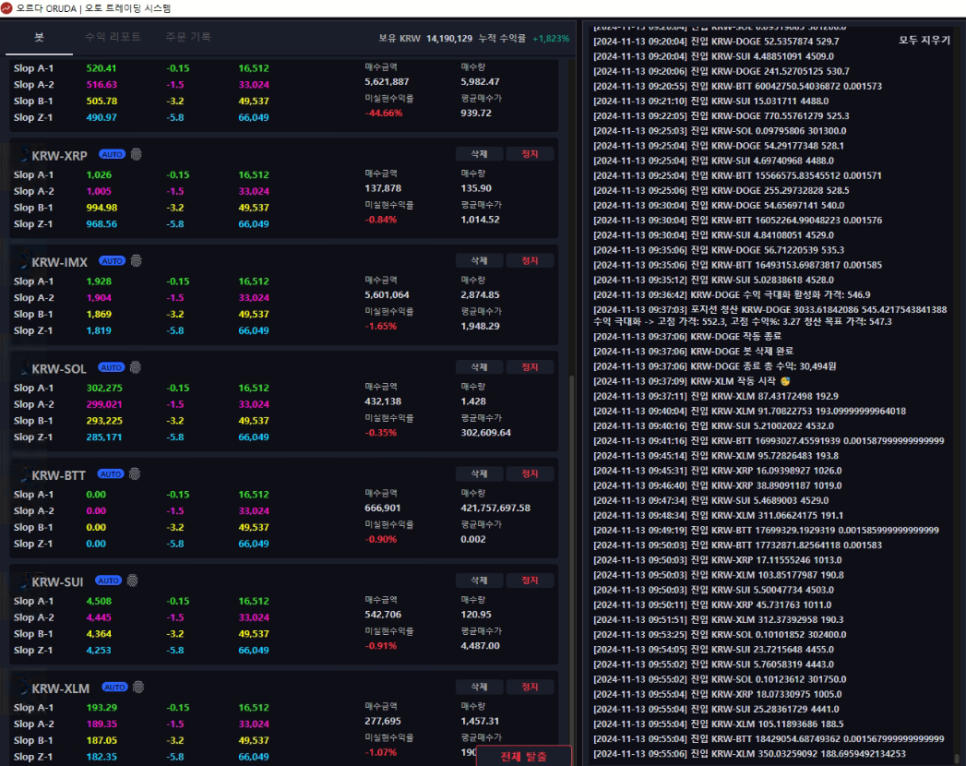Delete the KRW-IMX bot with 삭제
The height and width of the screenshot is (766, 966).
pyautogui.click(x=479, y=261)
